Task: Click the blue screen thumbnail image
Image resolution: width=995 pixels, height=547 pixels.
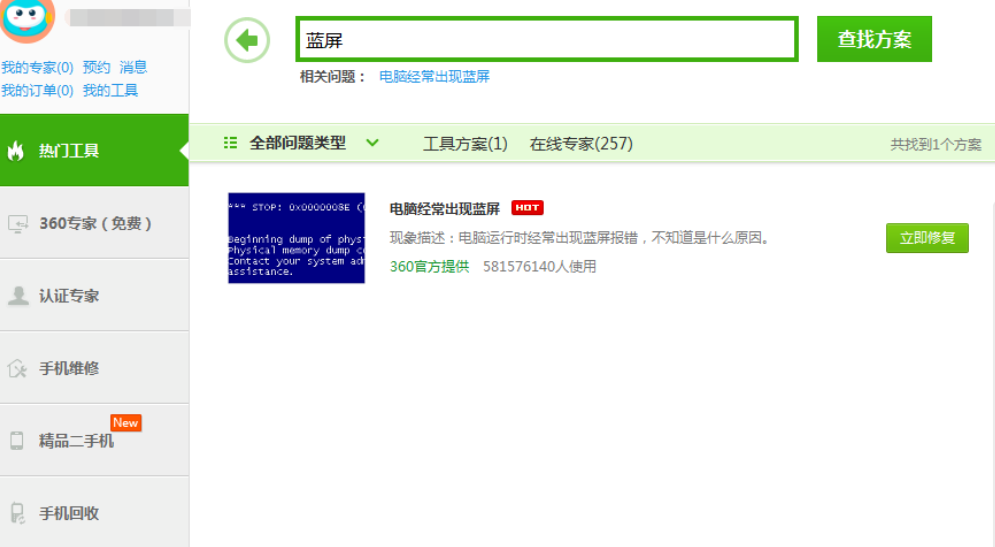Action: pyautogui.click(x=296, y=238)
